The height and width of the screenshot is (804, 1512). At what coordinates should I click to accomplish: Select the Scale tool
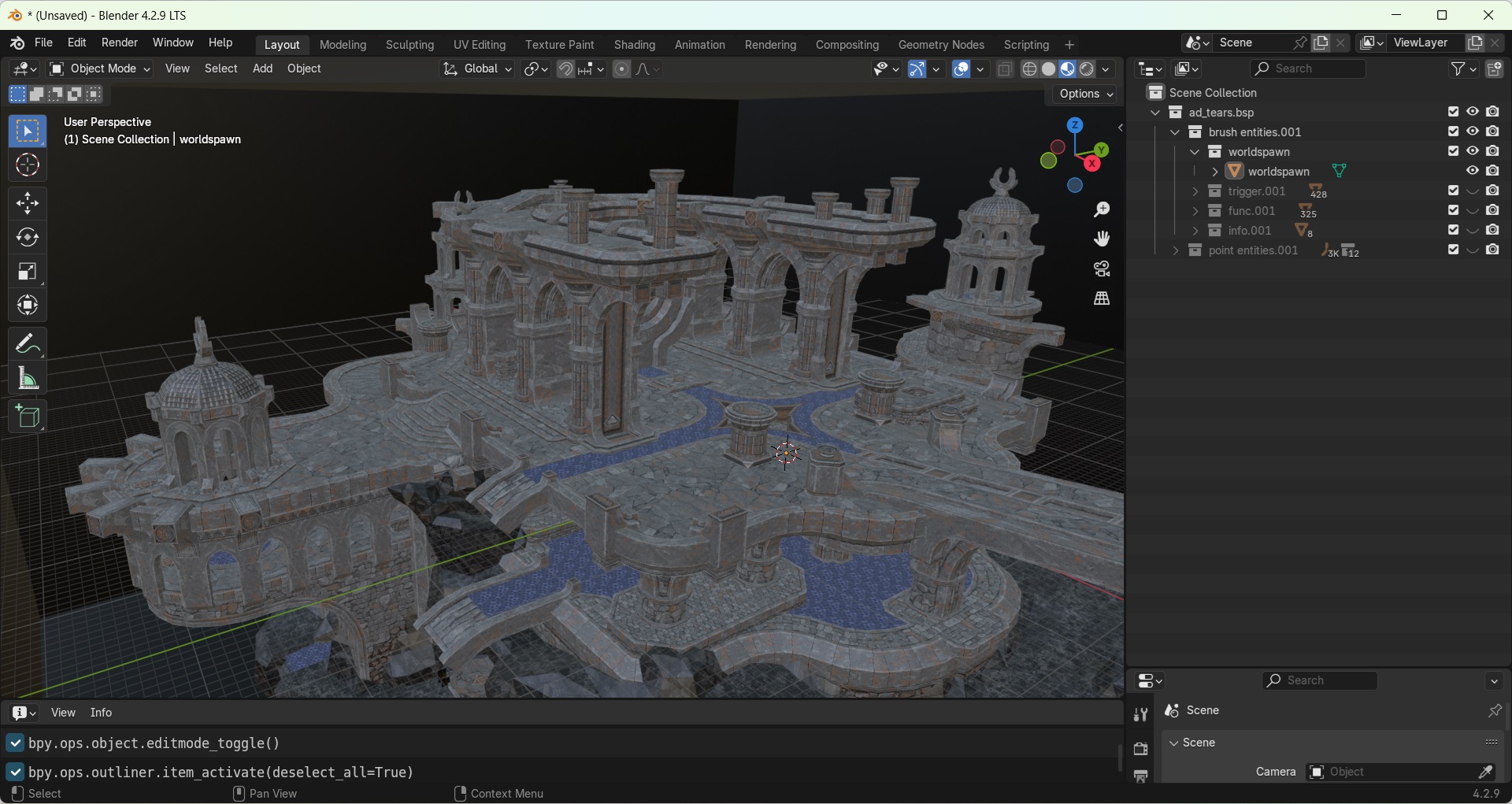pyautogui.click(x=28, y=272)
